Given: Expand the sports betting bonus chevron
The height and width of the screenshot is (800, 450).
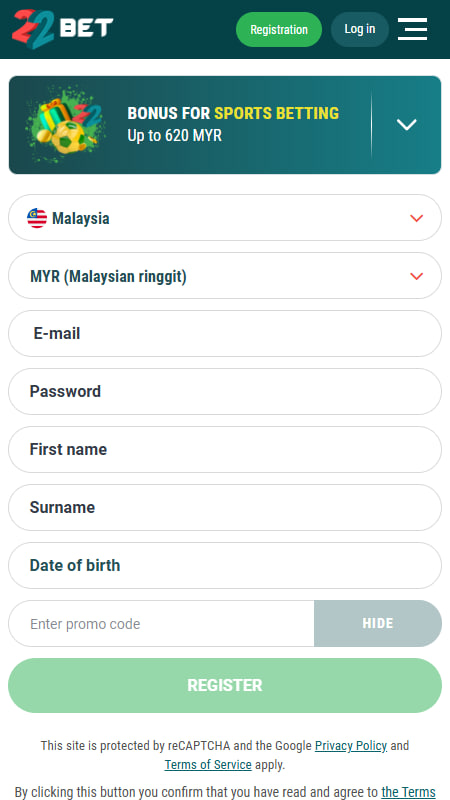Looking at the screenshot, I should 407,124.
